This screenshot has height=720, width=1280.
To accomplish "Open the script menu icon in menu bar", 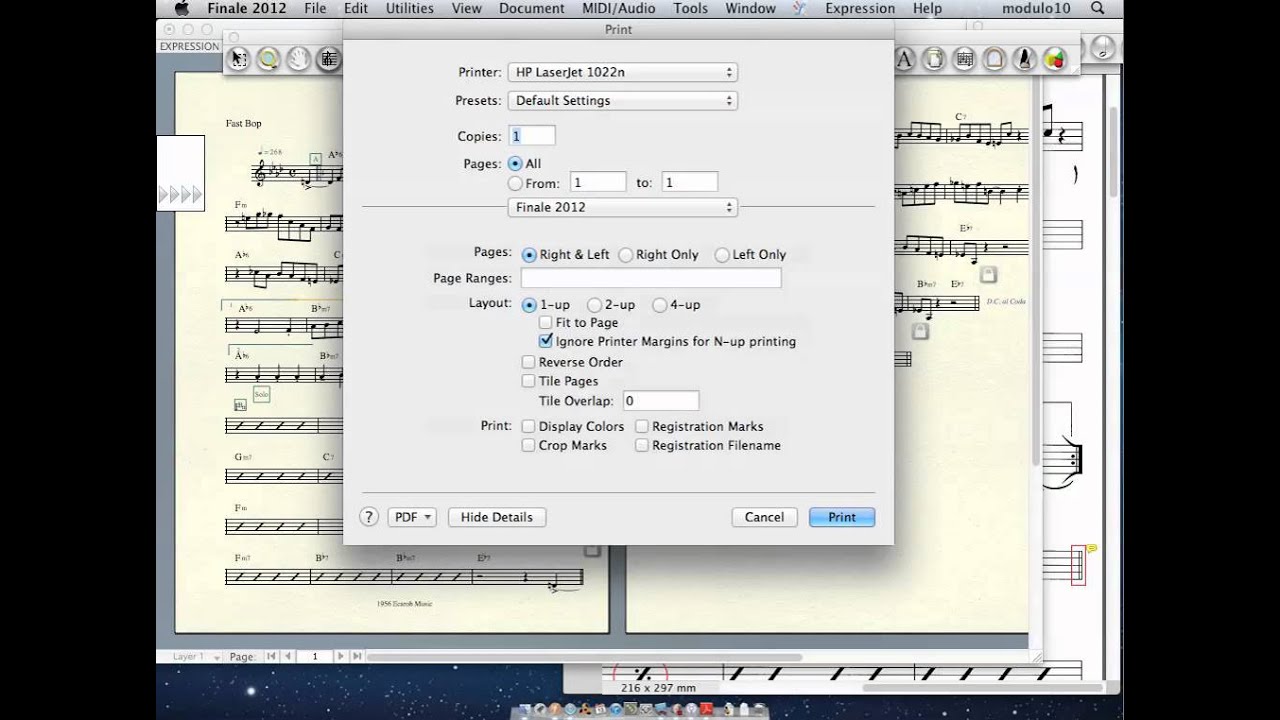I will 799,8.
